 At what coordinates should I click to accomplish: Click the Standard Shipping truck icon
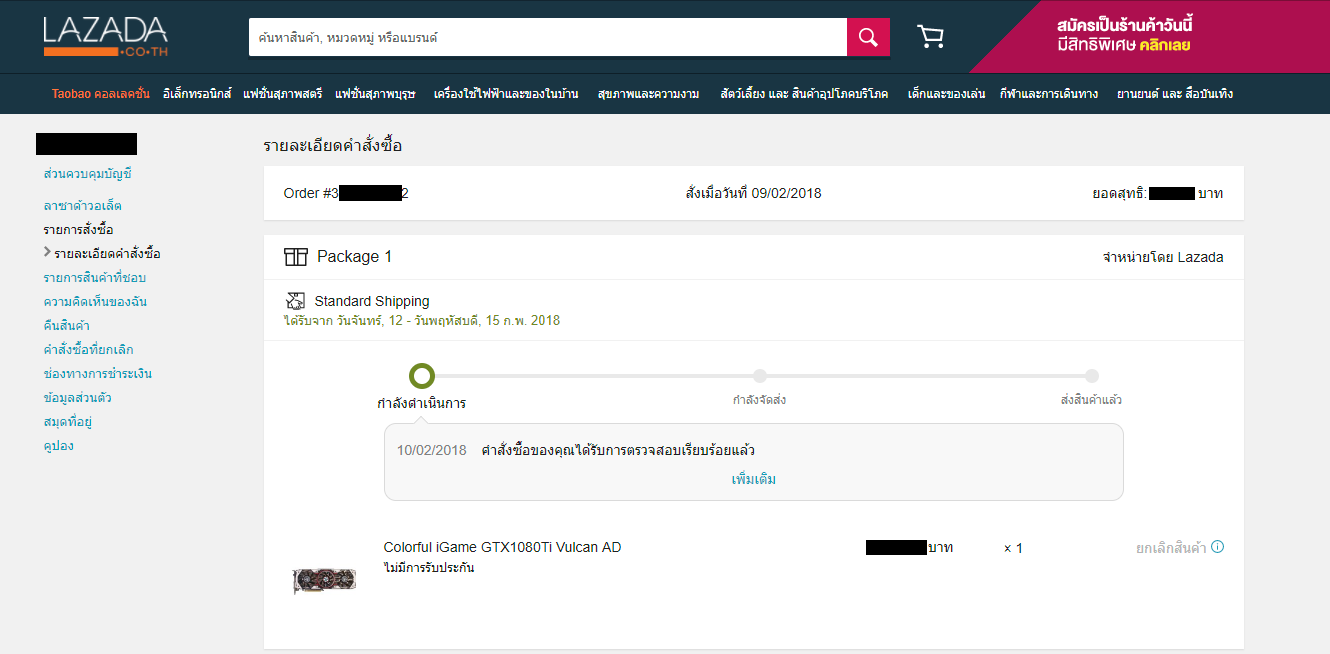295,301
